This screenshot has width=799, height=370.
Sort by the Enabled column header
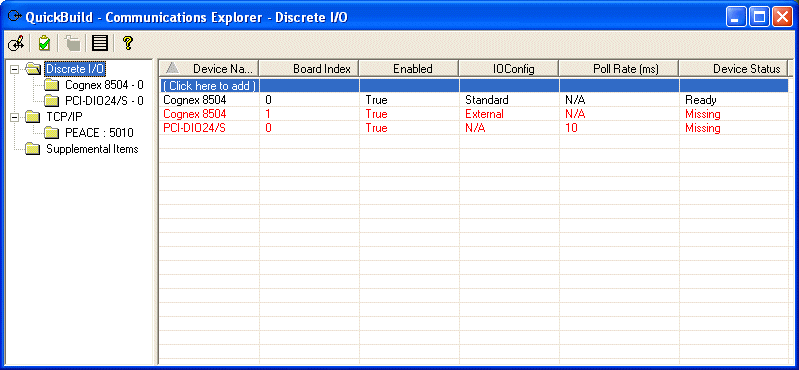click(x=409, y=69)
